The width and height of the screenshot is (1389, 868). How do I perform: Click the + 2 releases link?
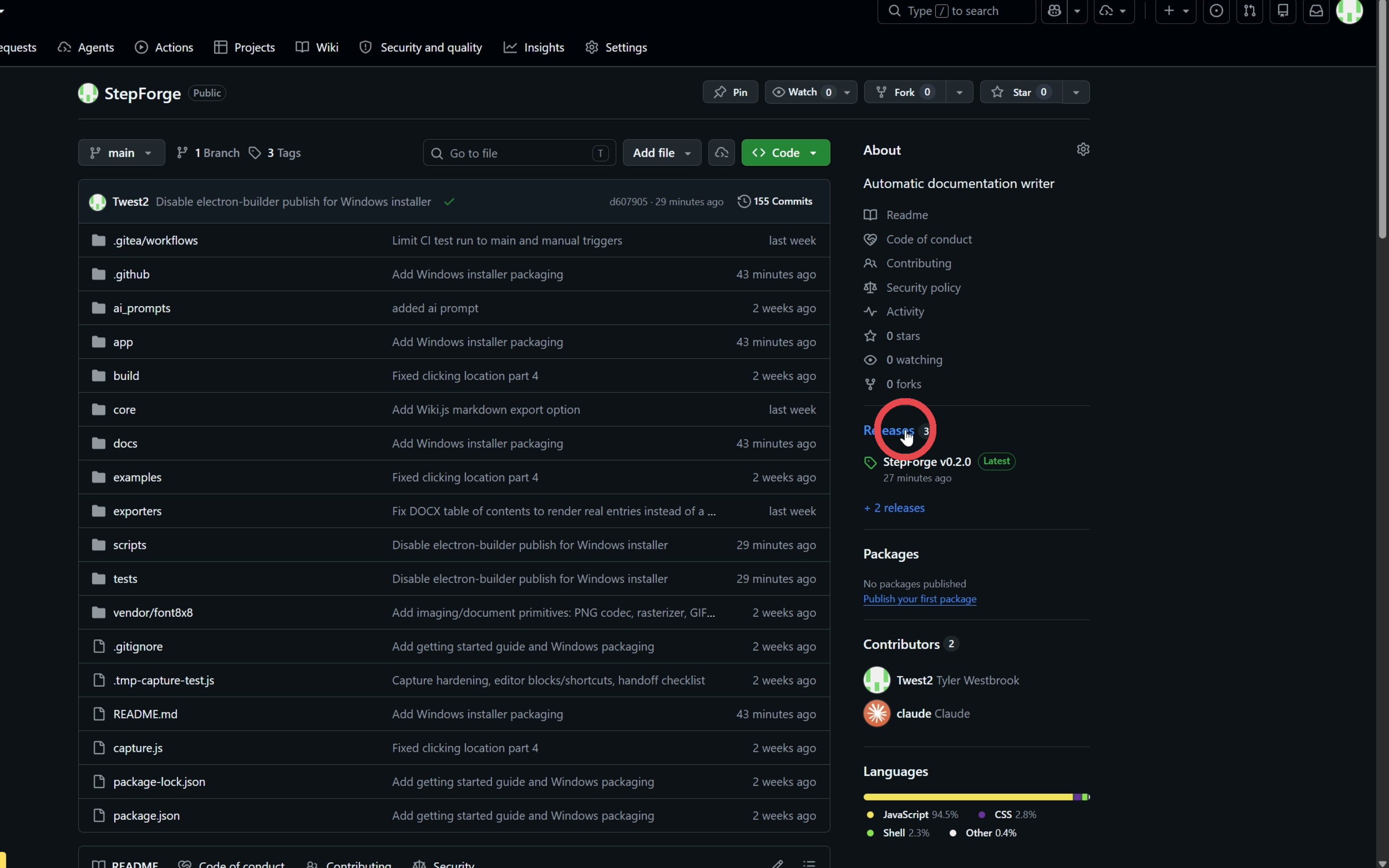pos(894,508)
